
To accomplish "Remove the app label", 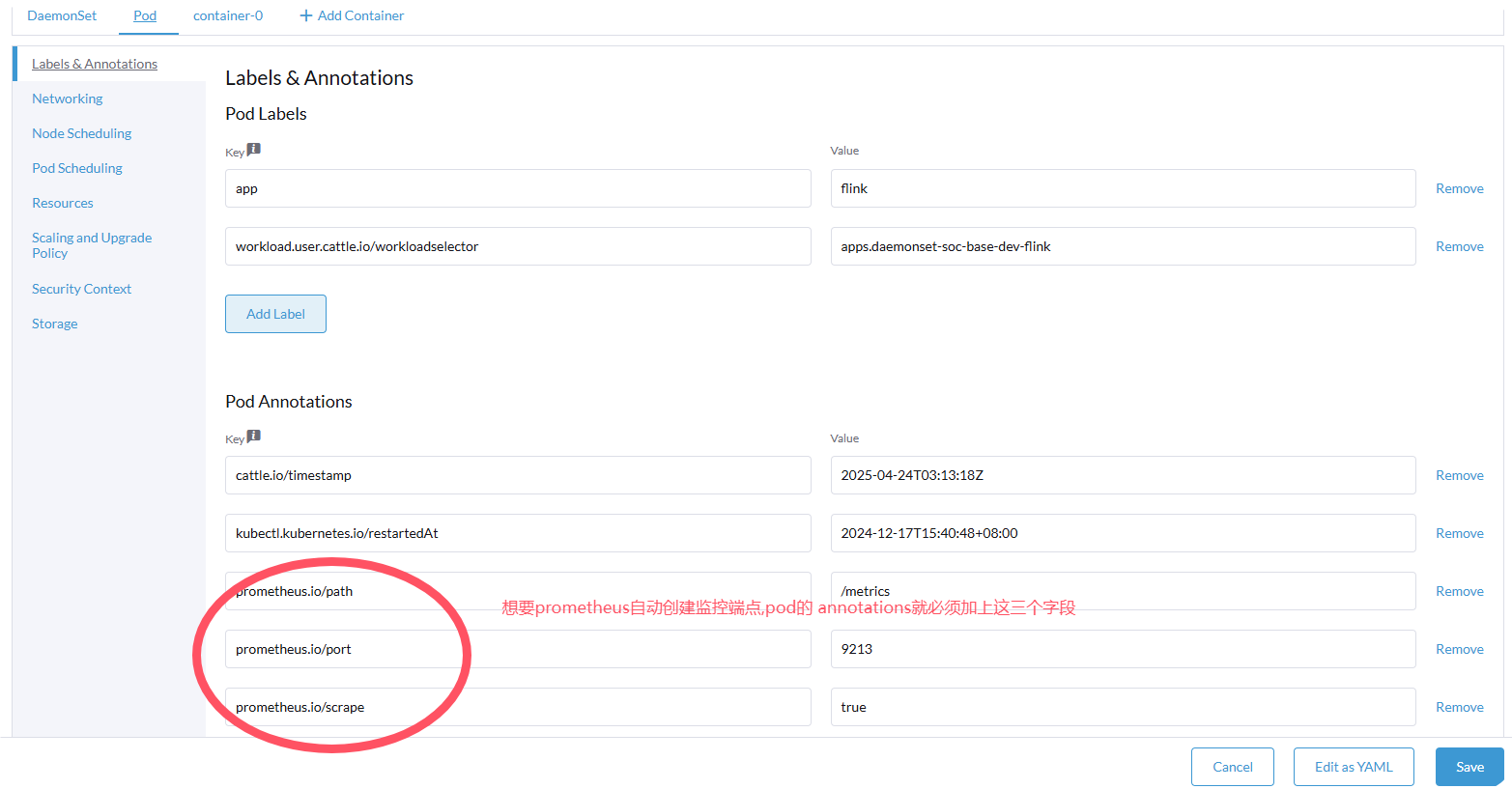I will [x=1460, y=188].
